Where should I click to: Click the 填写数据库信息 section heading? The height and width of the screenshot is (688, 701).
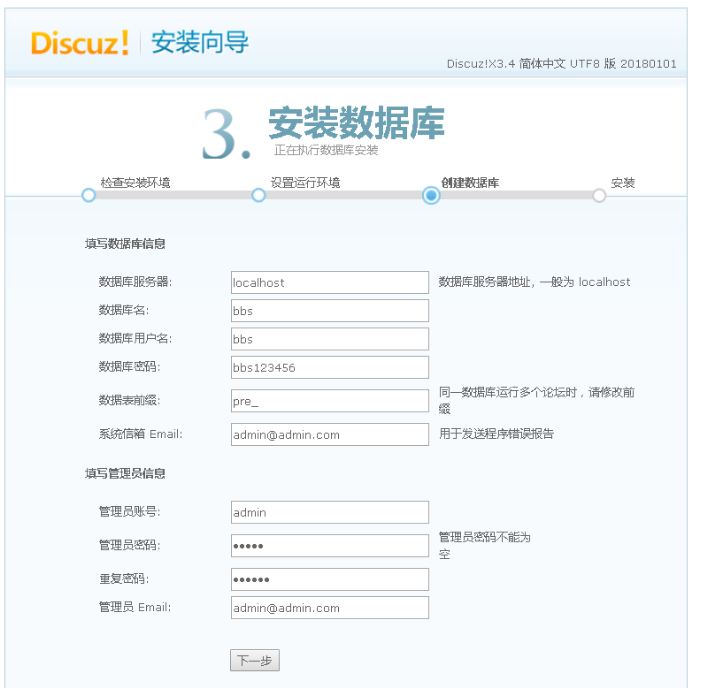(125, 244)
